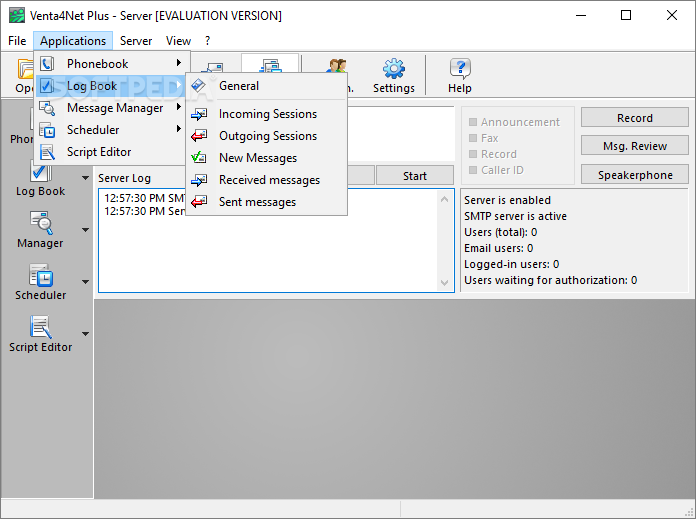The height and width of the screenshot is (519, 696).
Task: Select Scheduler entry in Applications menu
Action: [x=112, y=130]
